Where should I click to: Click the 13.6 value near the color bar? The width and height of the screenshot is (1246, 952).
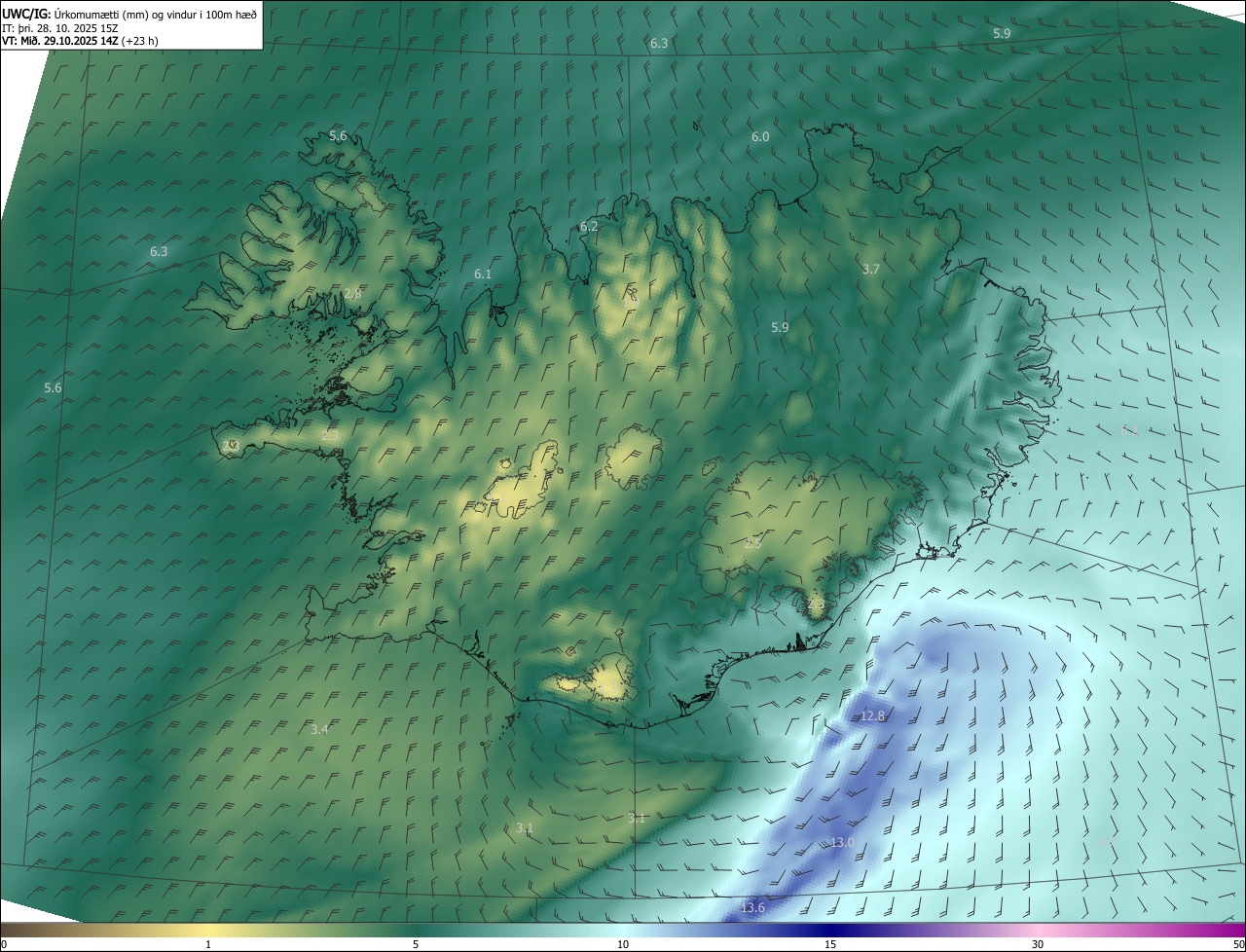coord(752,908)
